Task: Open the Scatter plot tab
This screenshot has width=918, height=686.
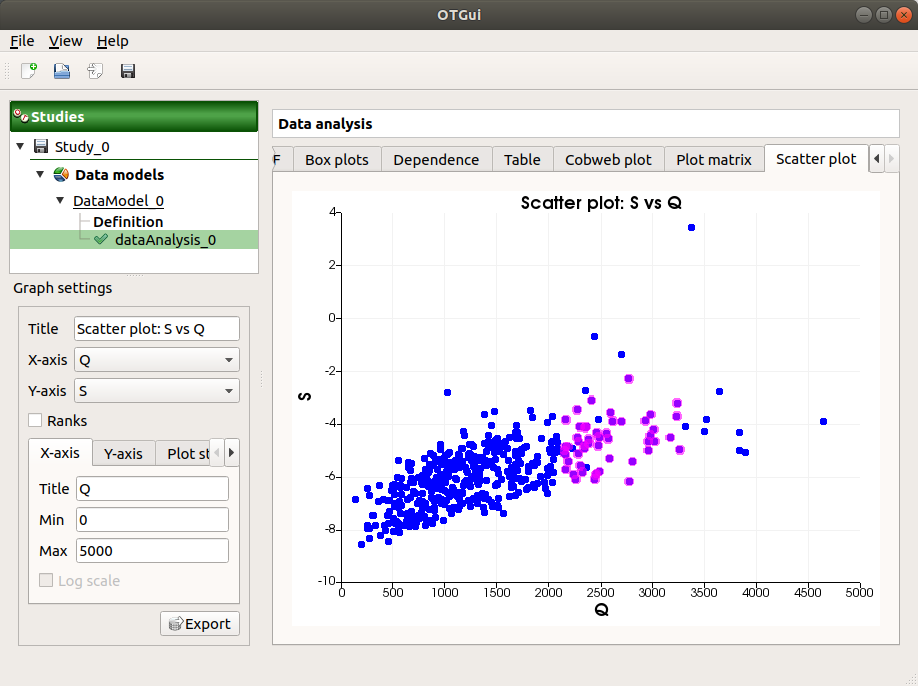Action: click(x=815, y=158)
